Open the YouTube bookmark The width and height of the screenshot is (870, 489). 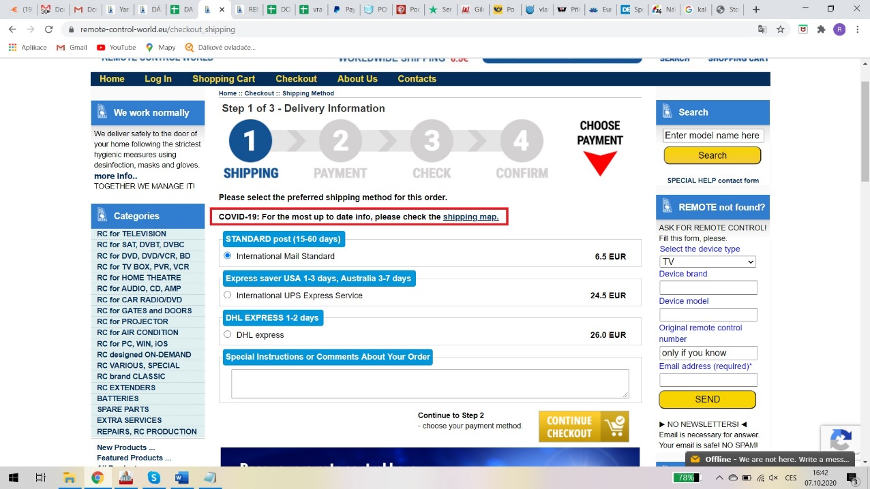[x=117, y=48]
